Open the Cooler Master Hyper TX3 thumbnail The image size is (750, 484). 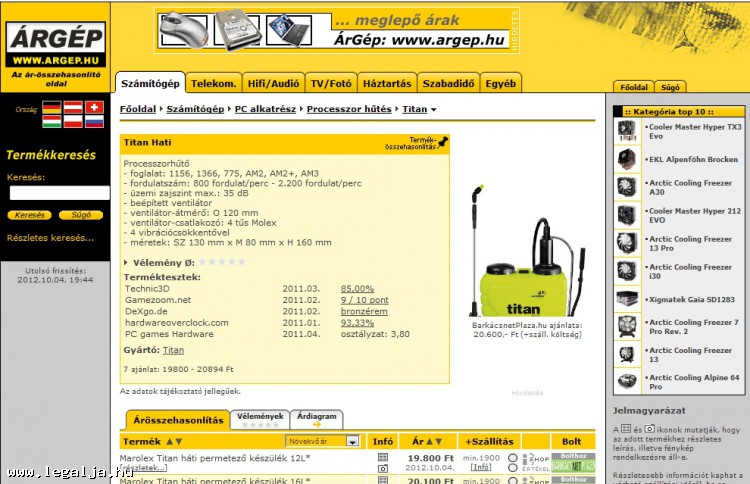(627, 131)
